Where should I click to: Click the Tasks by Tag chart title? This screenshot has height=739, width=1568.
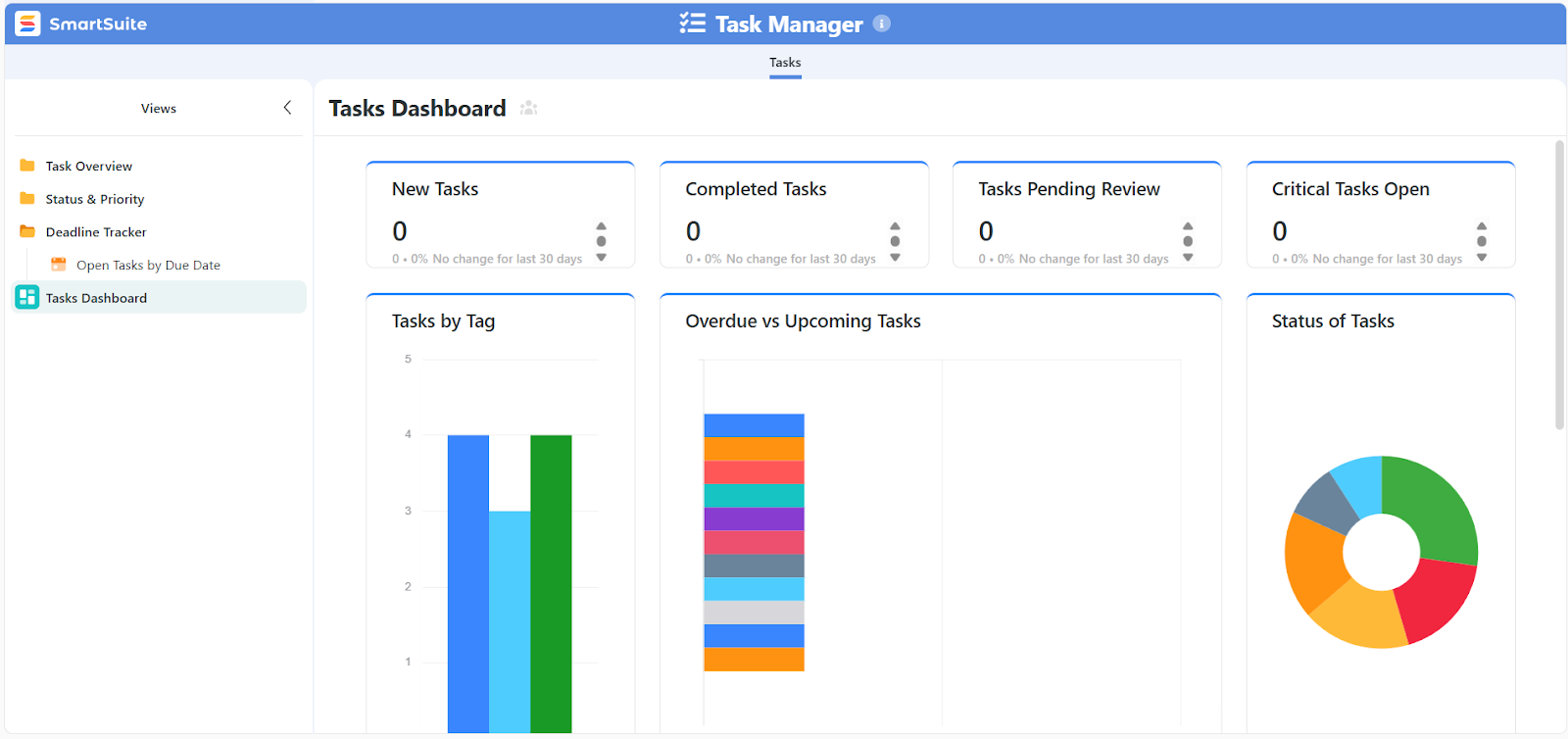443,321
